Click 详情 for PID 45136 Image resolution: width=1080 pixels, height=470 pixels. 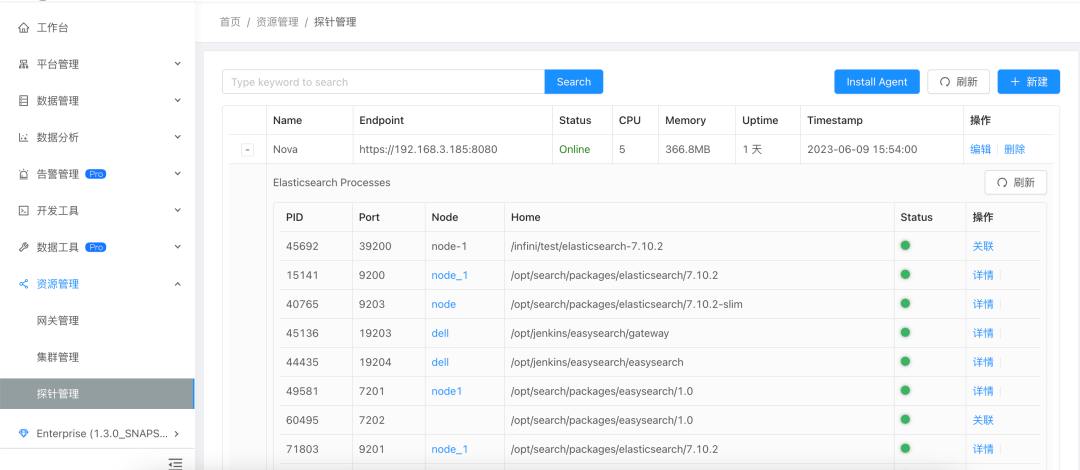[983, 333]
